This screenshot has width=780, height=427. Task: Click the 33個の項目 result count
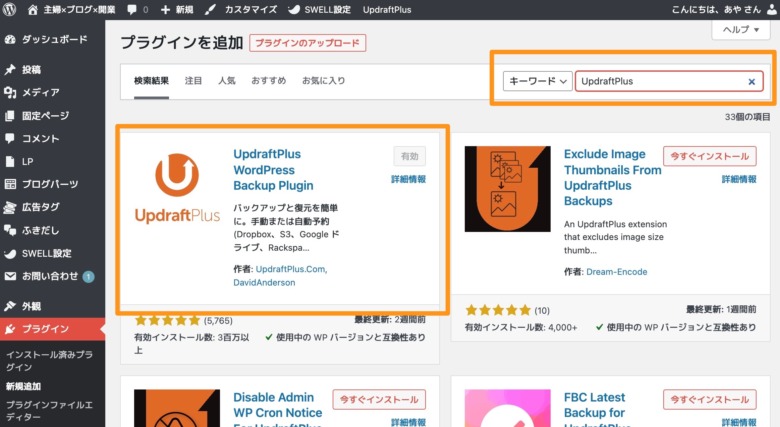coord(747,117)
